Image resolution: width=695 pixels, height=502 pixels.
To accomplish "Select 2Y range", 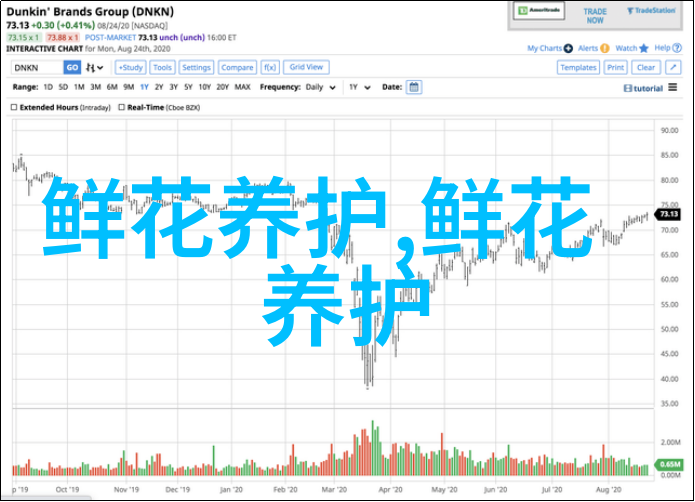I will click(x=159, y=87).
